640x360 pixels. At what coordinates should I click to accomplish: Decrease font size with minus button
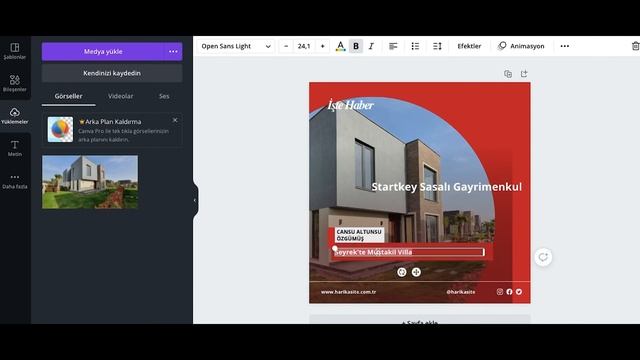pos(286,46)
